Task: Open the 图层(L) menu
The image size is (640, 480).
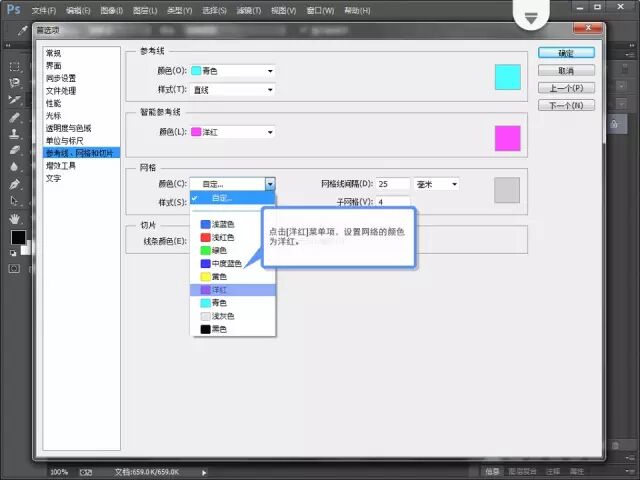Action: tap(145, 11)
